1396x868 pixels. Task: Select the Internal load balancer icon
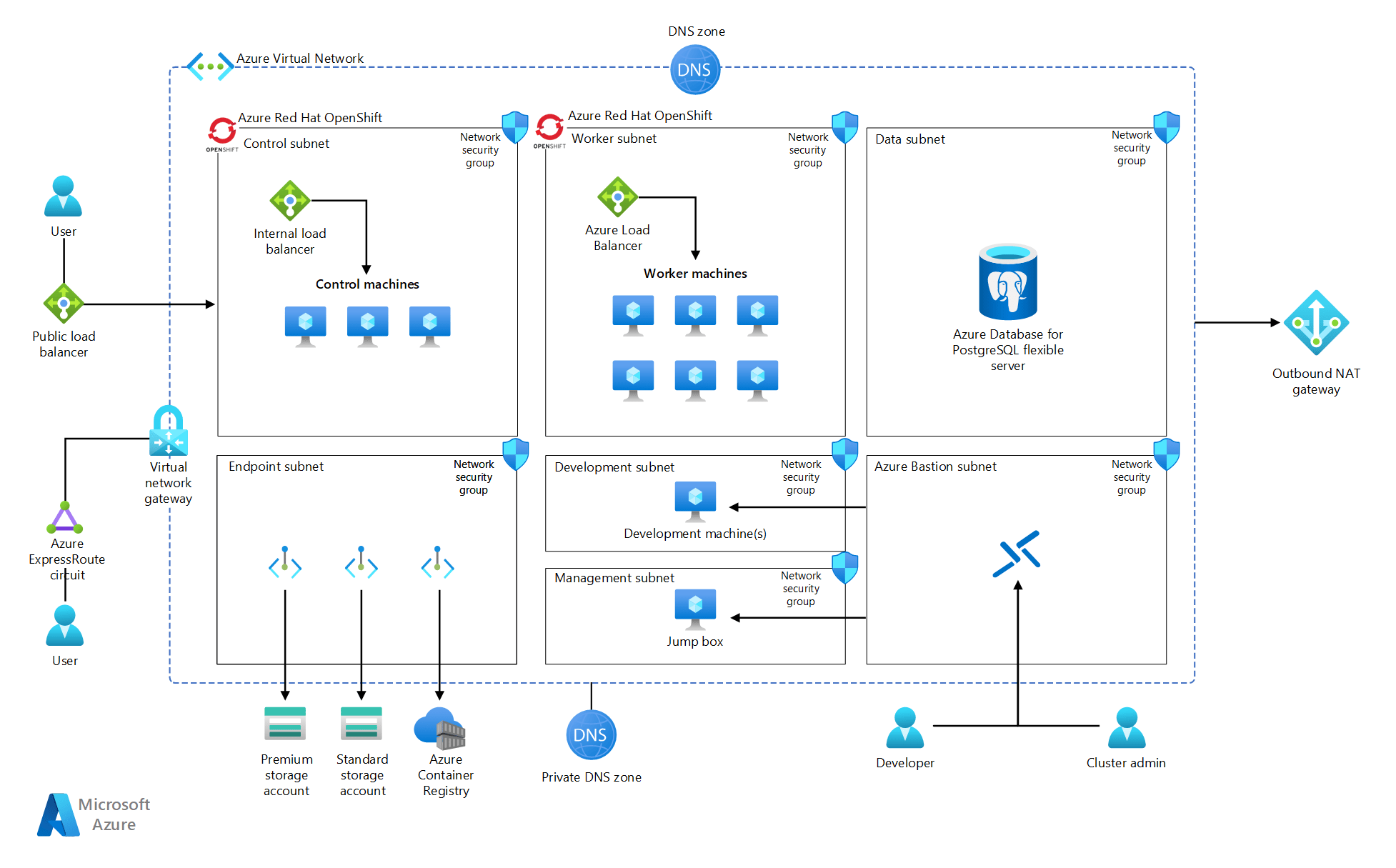pos(289,201)
